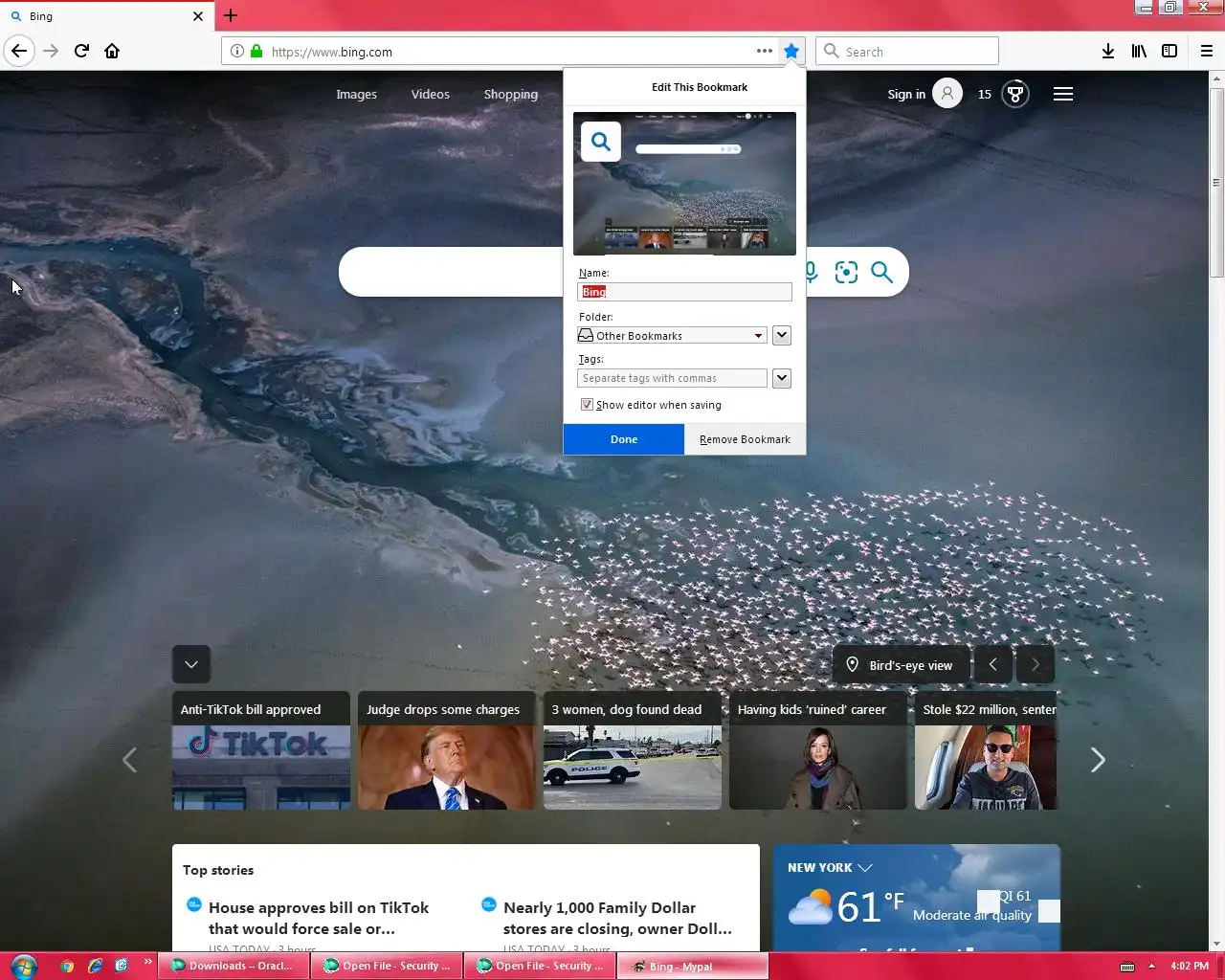Show next Bing background image
Viewport: 1225px width, 980px height.
click(1036, 664)
